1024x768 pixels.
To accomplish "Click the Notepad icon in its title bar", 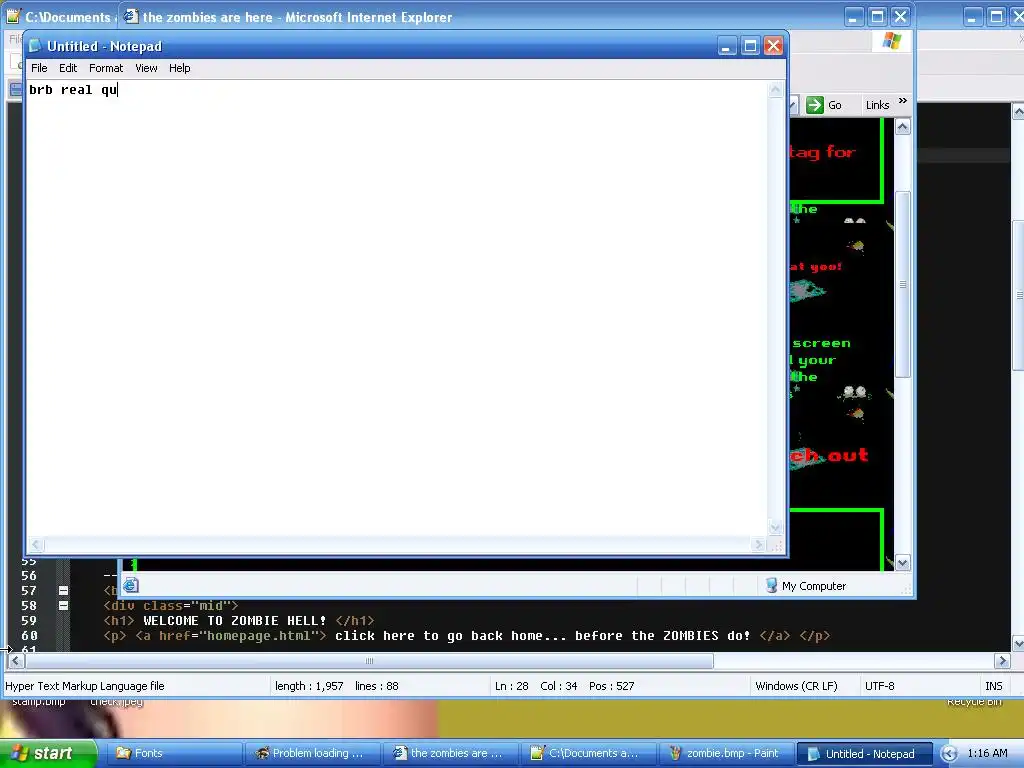I will pos(35,46).
